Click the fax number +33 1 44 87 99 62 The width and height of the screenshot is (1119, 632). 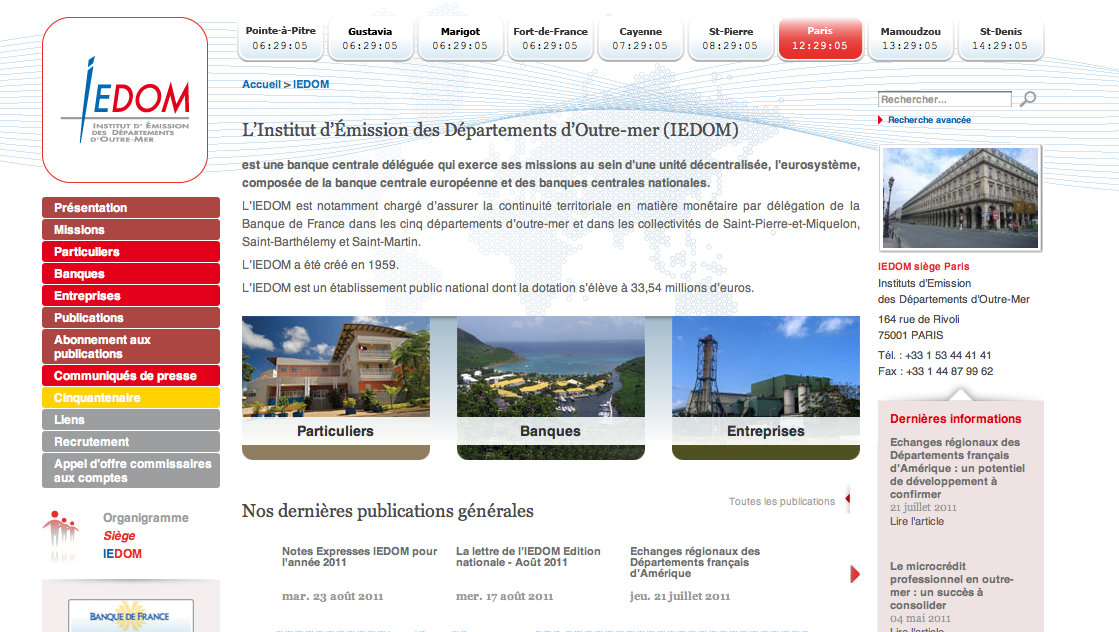[x=949, y=371]
